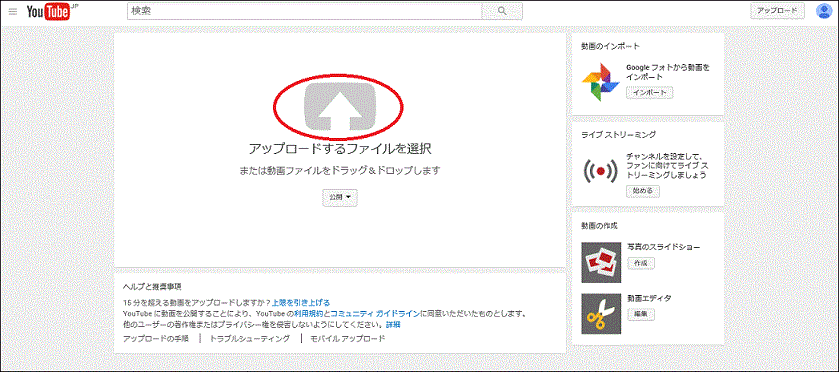This screenshot has height=372, width=839.
Task: Click the 作成 slideshow button
Action: 640,263
